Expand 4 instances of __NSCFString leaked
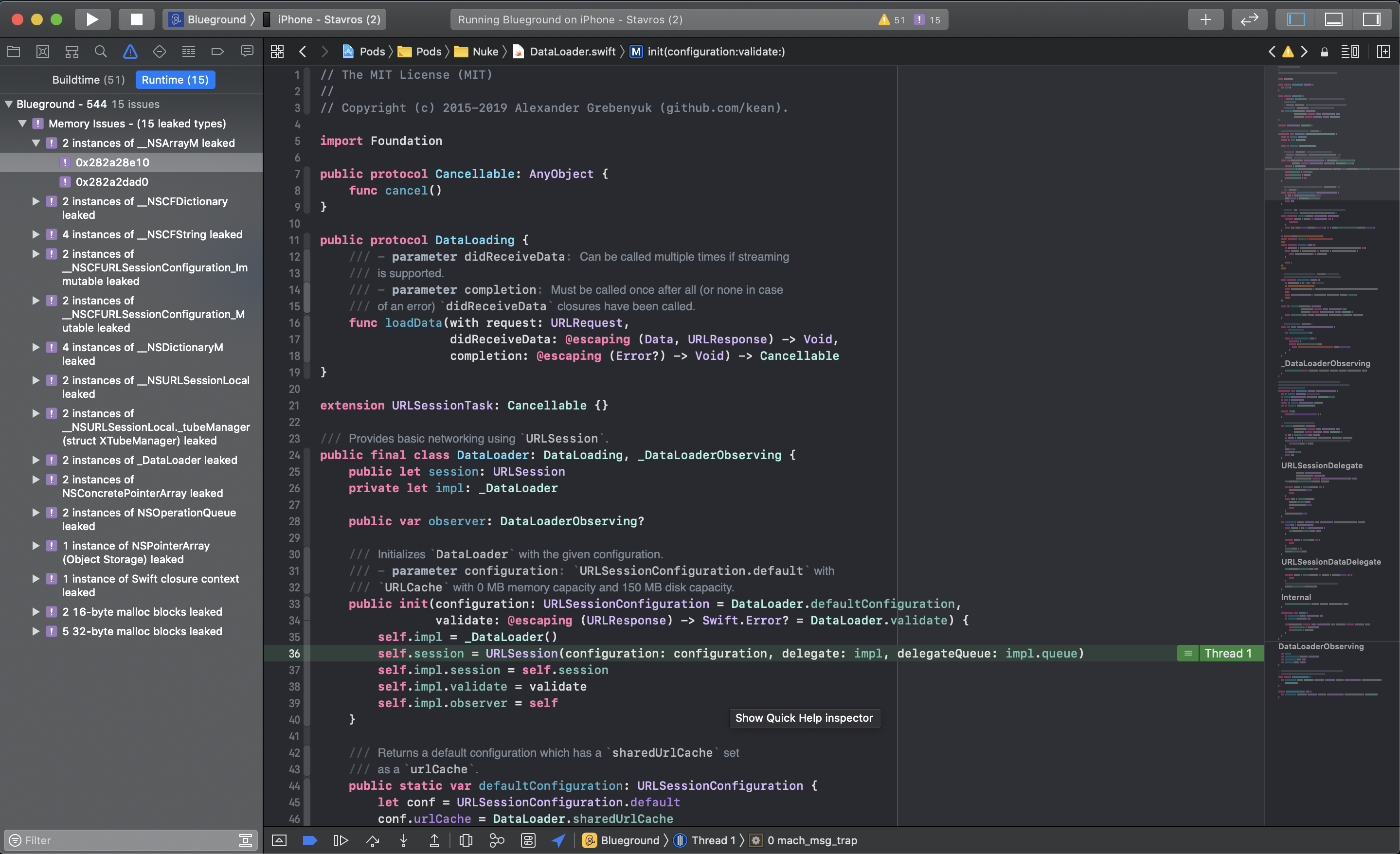Image resolution: width=1400 pixels, height=854 pixels. (36, 234)
